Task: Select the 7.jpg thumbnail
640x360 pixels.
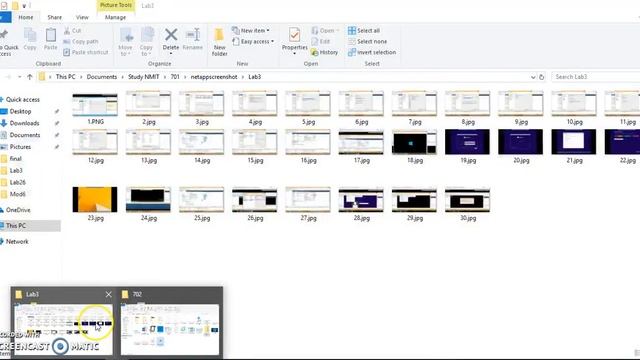Action: click(x=414, y=104)
